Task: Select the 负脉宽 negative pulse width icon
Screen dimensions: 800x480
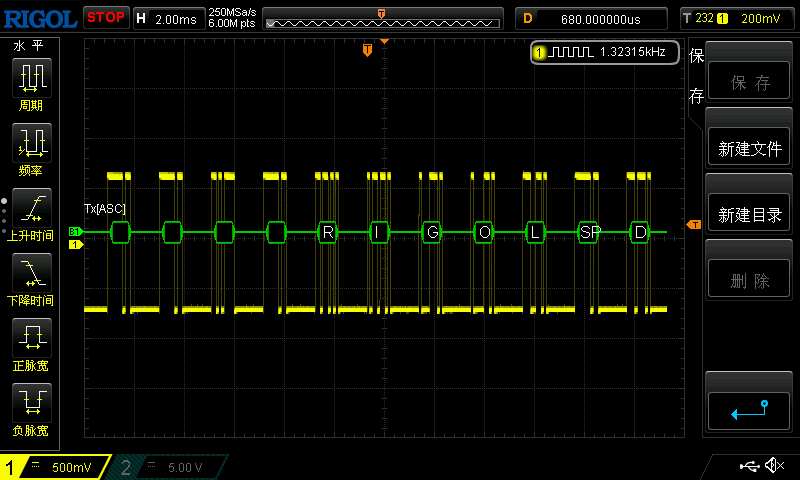Action: point(32,402)
